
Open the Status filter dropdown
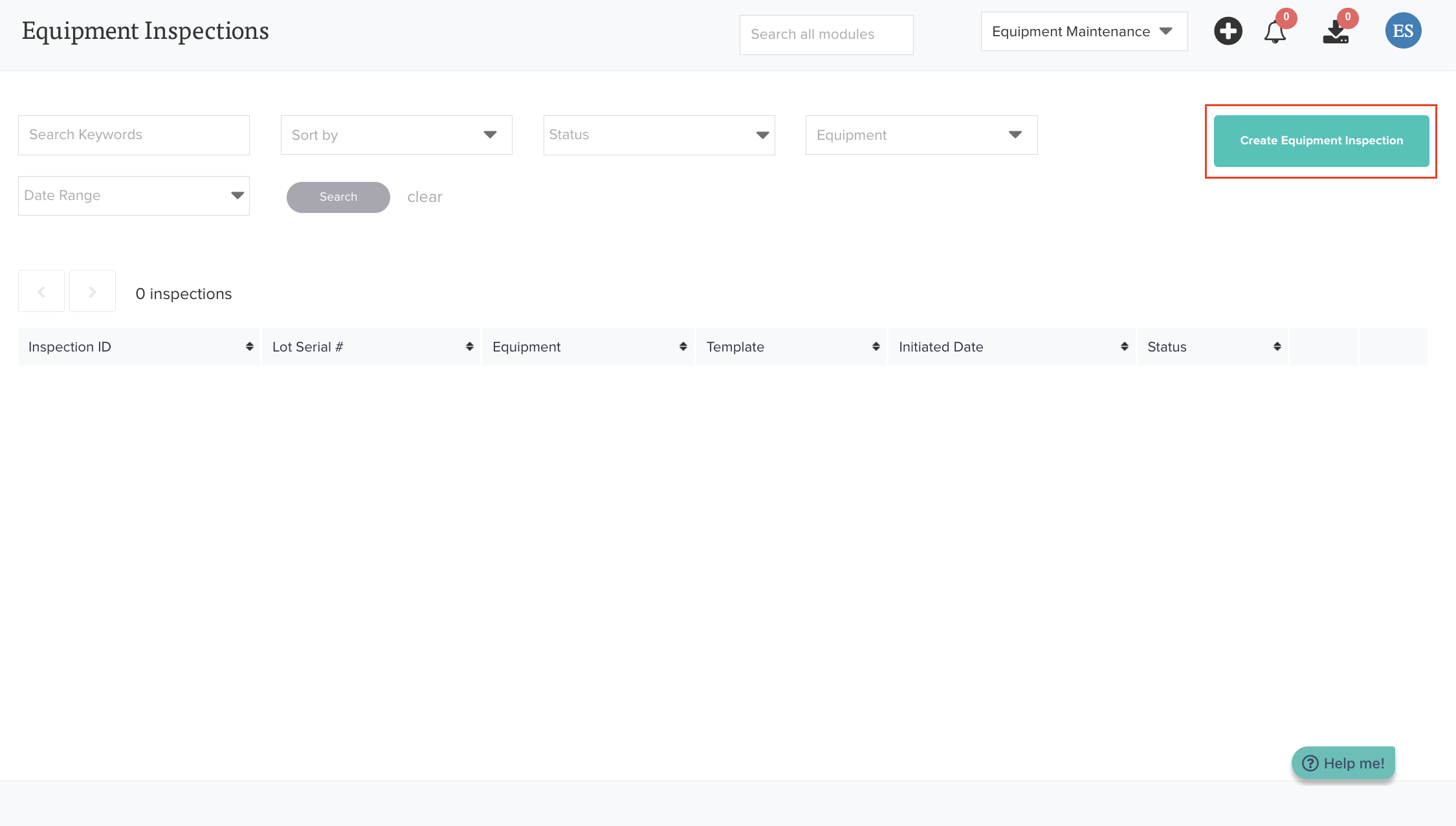coord(659,135)
